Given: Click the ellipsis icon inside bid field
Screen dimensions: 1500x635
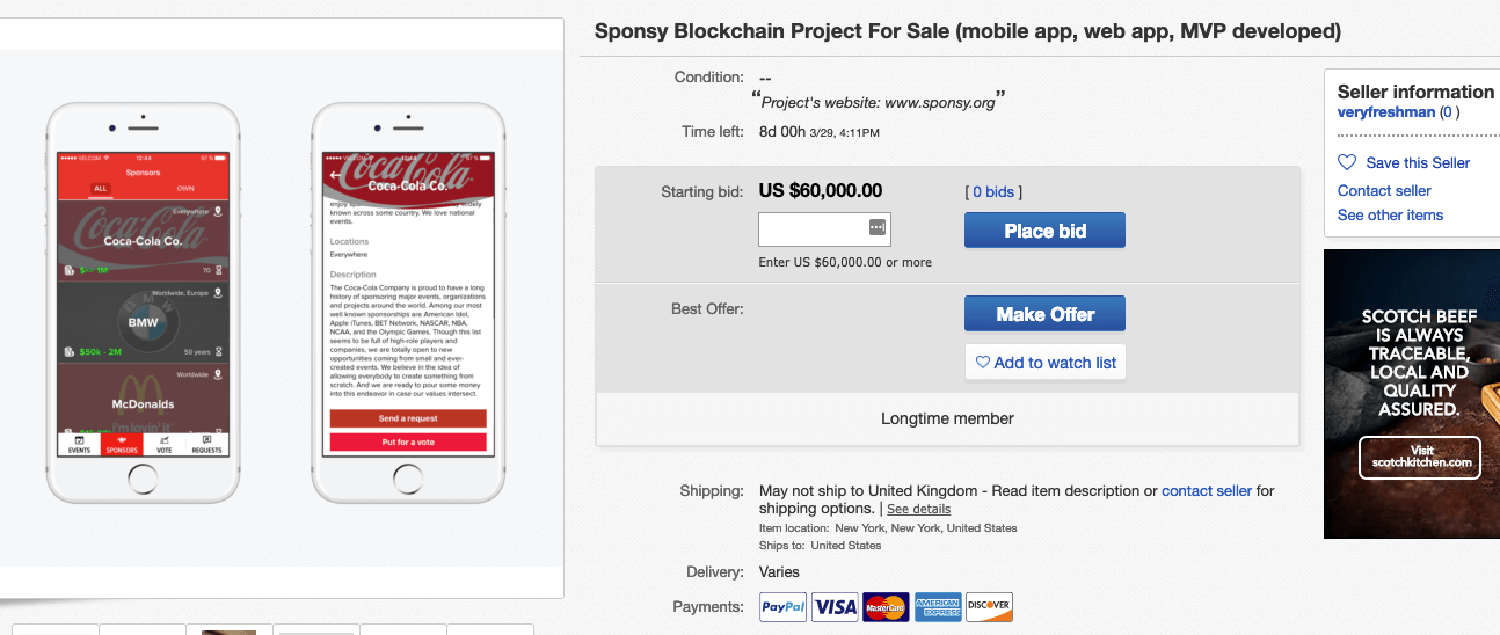Looking at the screenshot, I should pos(877,229).
